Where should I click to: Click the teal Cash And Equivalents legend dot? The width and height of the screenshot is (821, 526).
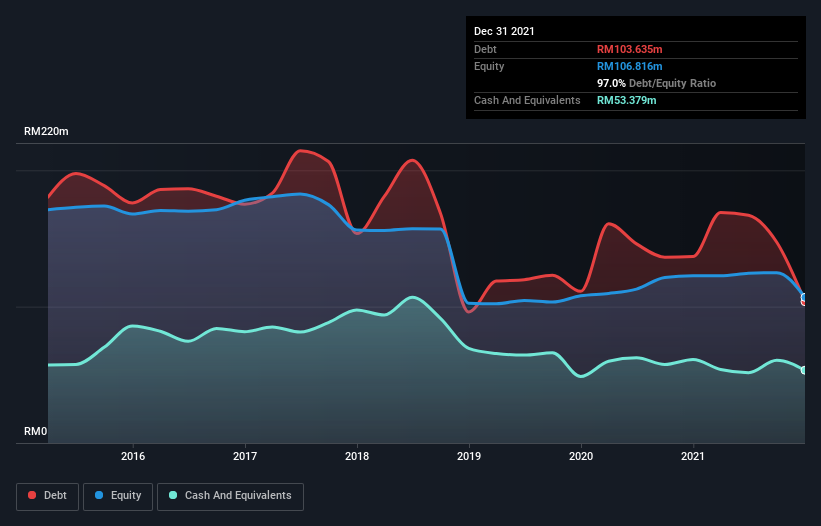(173, 495)
